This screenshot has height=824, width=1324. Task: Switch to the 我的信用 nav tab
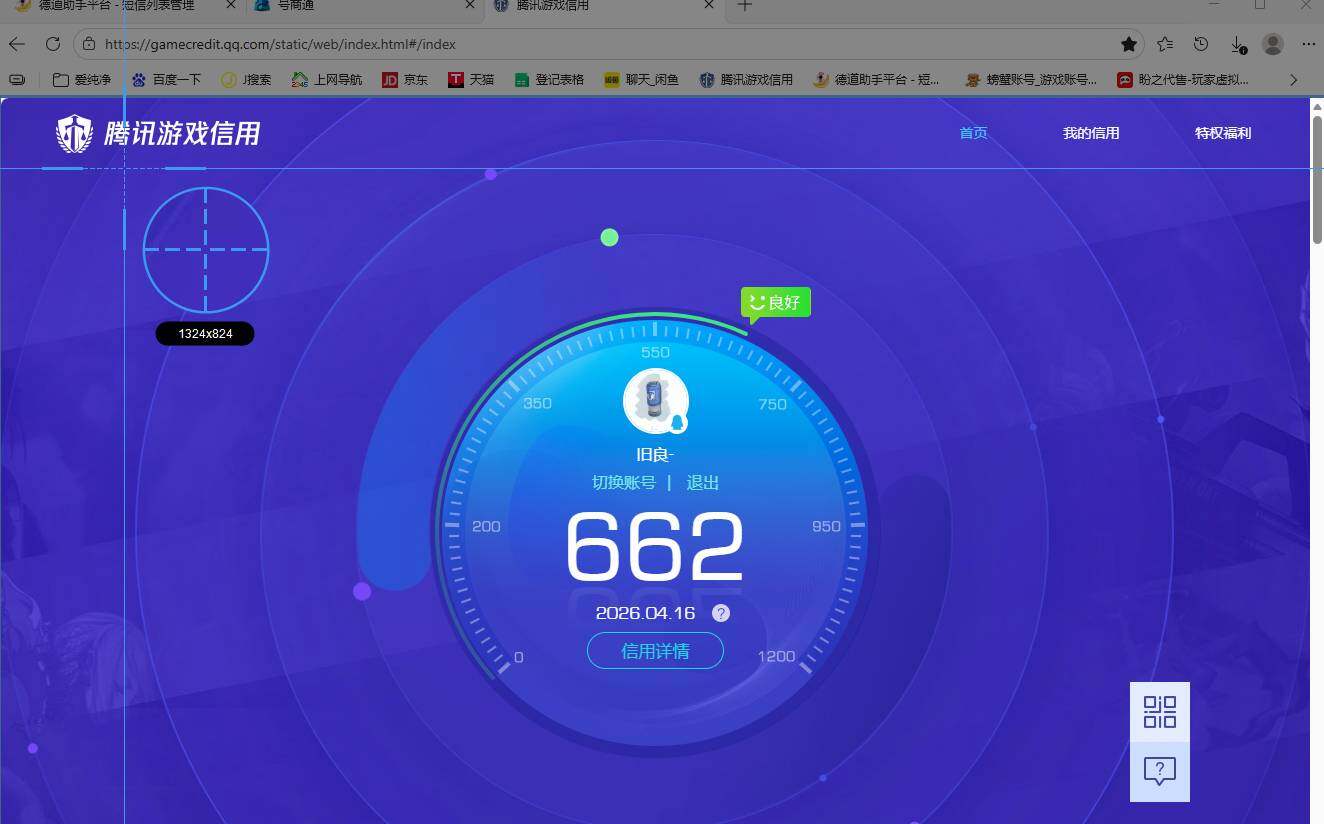(1091, 133)
